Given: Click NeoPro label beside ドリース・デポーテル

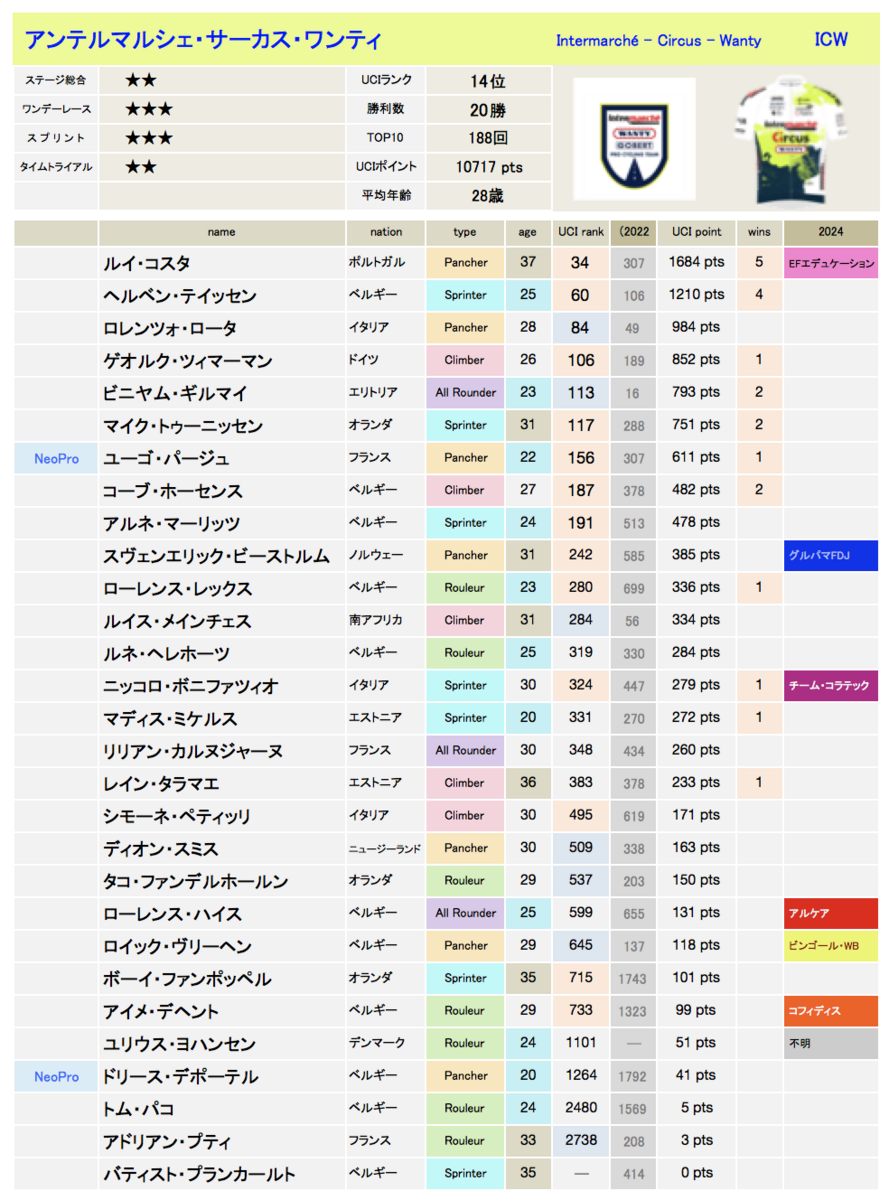Looking at the screenshot, I should coord(56,1076).
